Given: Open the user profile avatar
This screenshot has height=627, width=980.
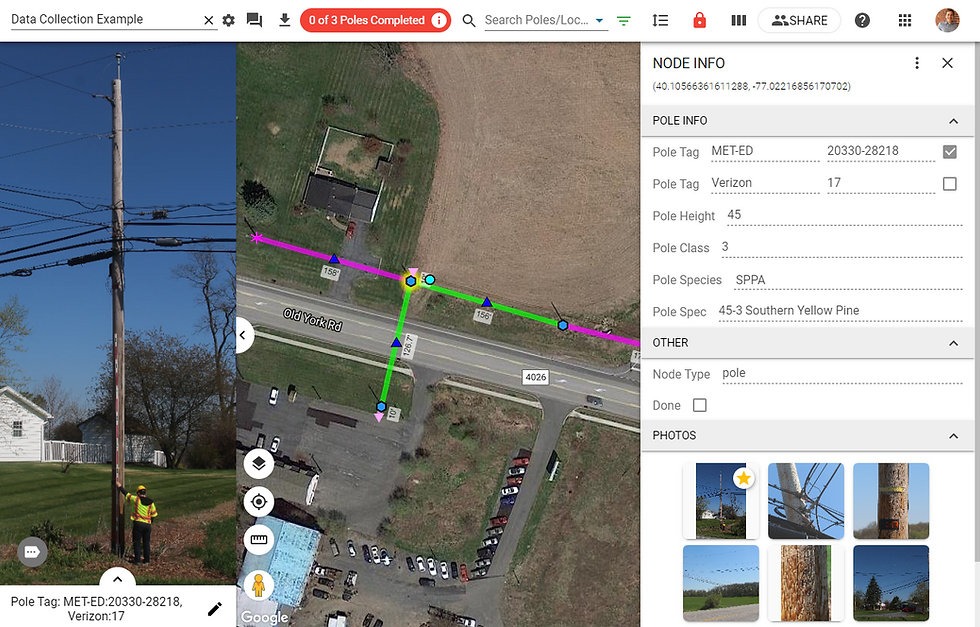Looking at the screenshot, I should (948, 20).
